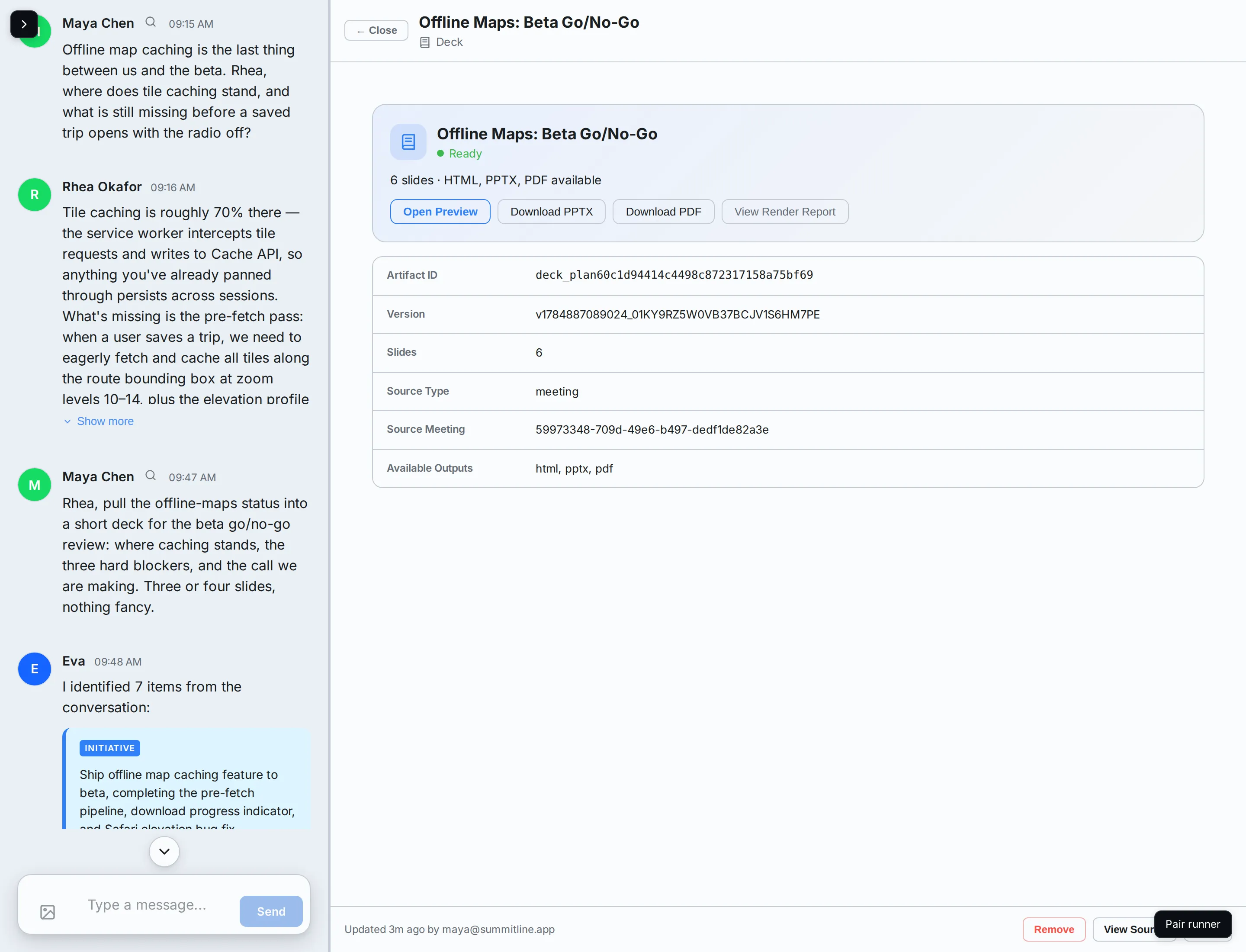Click the Rhea Okafor sender name

coord(102,187)
